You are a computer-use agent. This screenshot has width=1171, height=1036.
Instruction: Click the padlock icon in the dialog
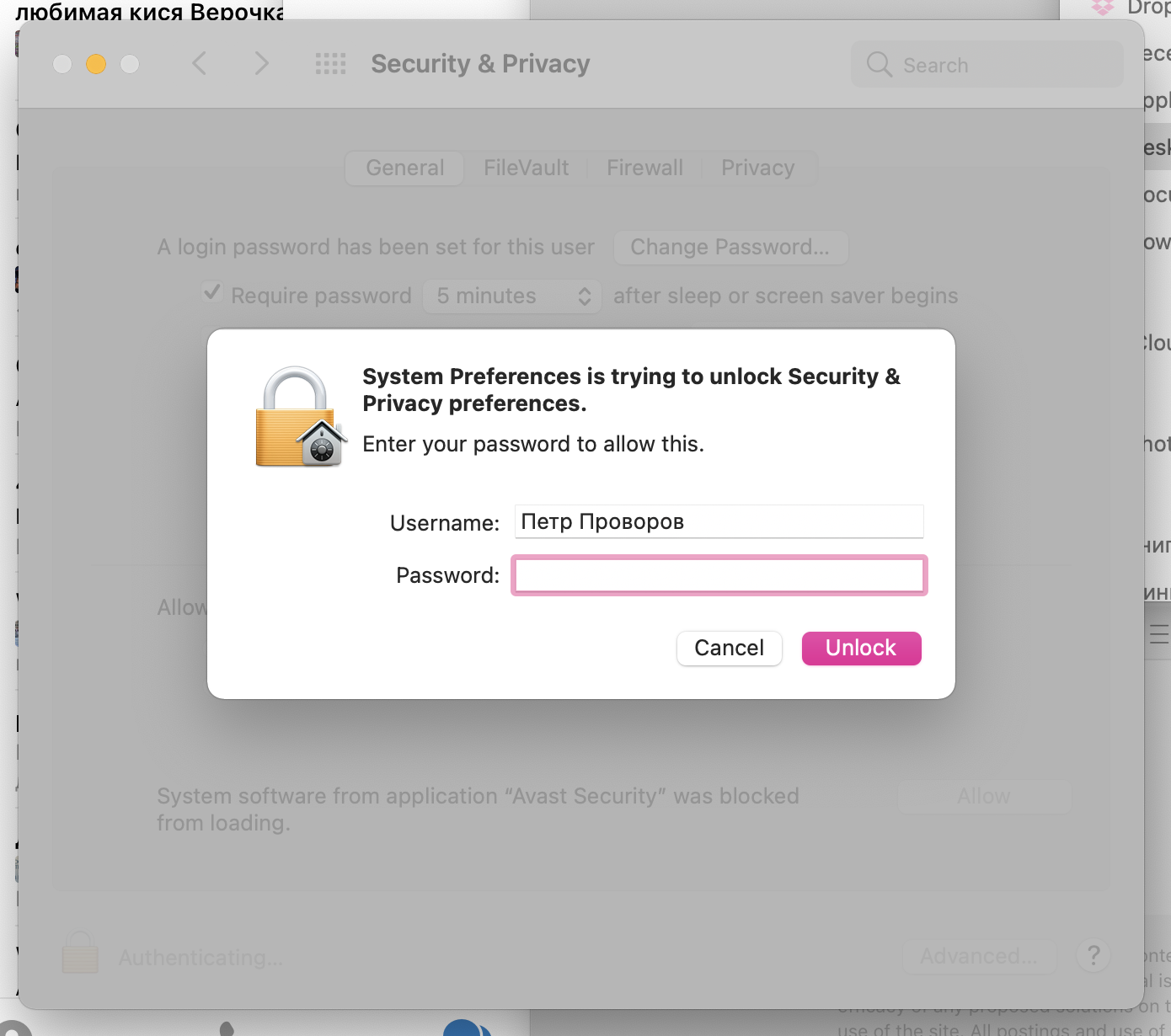point(301,416)
